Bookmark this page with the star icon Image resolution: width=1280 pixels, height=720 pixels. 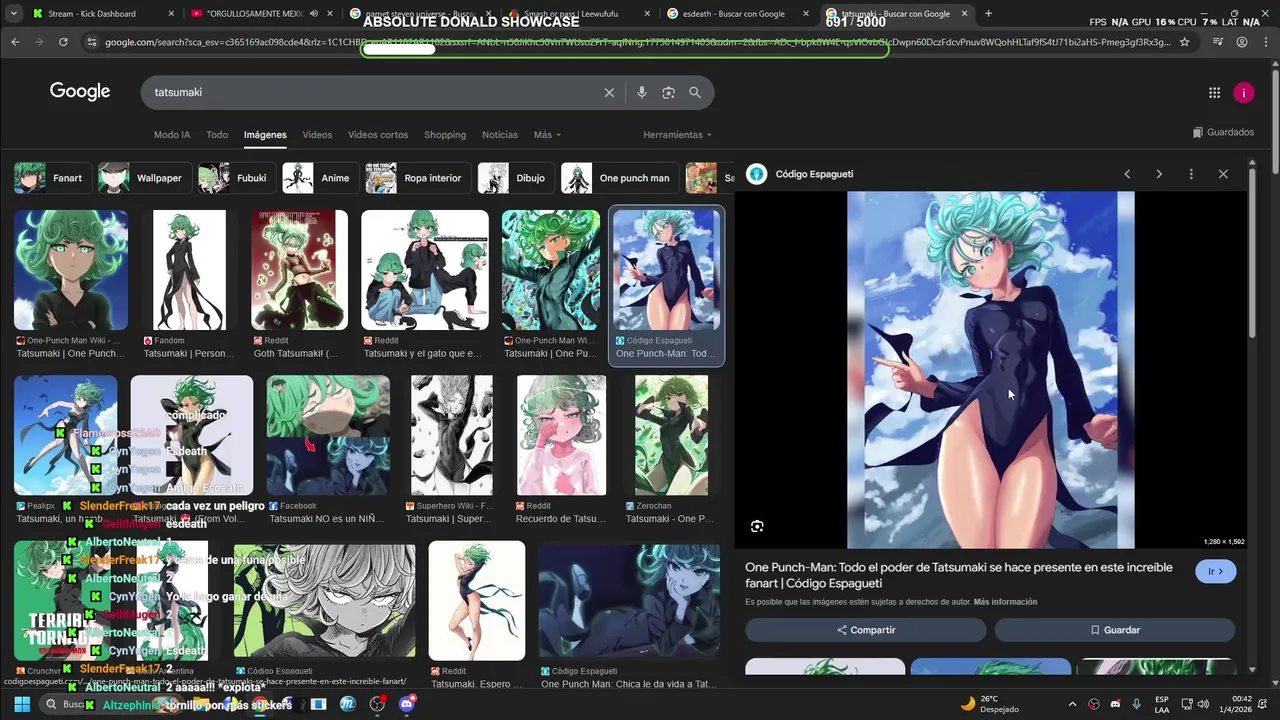click(1185, 42)
